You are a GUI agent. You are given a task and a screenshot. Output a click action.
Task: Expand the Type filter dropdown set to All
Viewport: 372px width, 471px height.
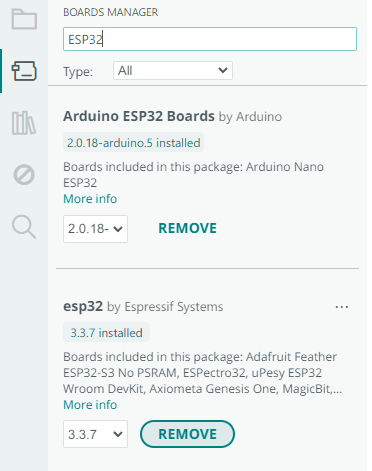[x=173, y=71]
